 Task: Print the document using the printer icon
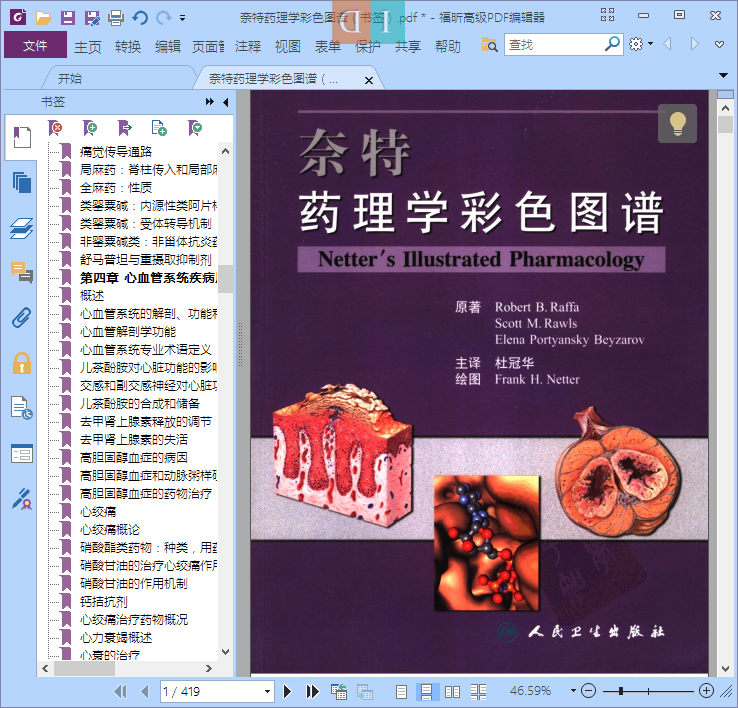point(116,18)
